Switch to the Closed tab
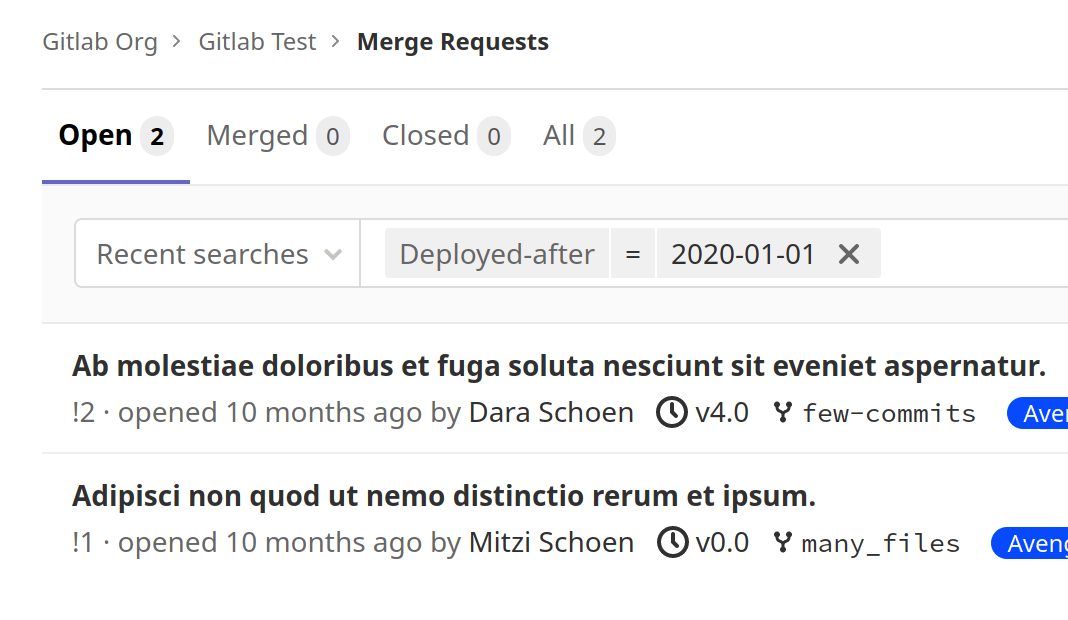This screenshot has height=620, width=1068. coord(424,135)
